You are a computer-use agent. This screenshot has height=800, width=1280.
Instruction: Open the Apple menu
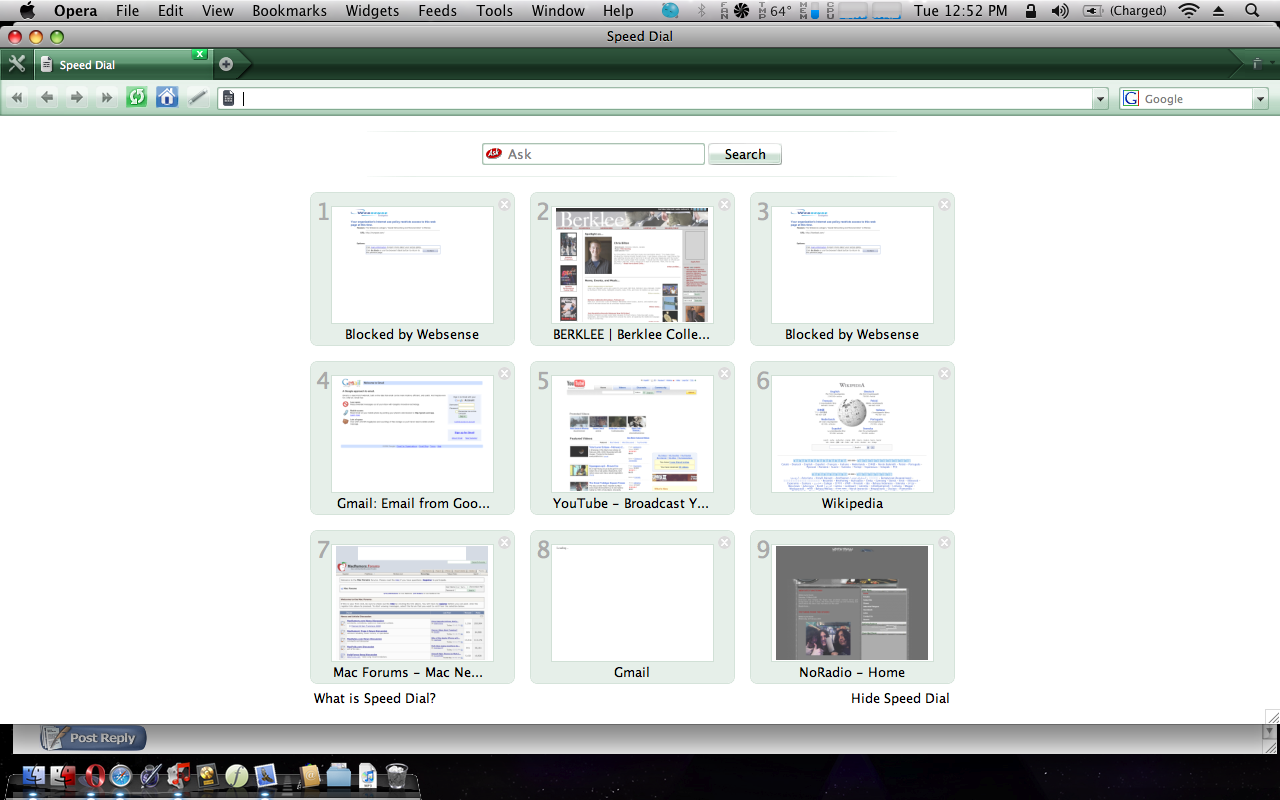[x=27, y=11]
